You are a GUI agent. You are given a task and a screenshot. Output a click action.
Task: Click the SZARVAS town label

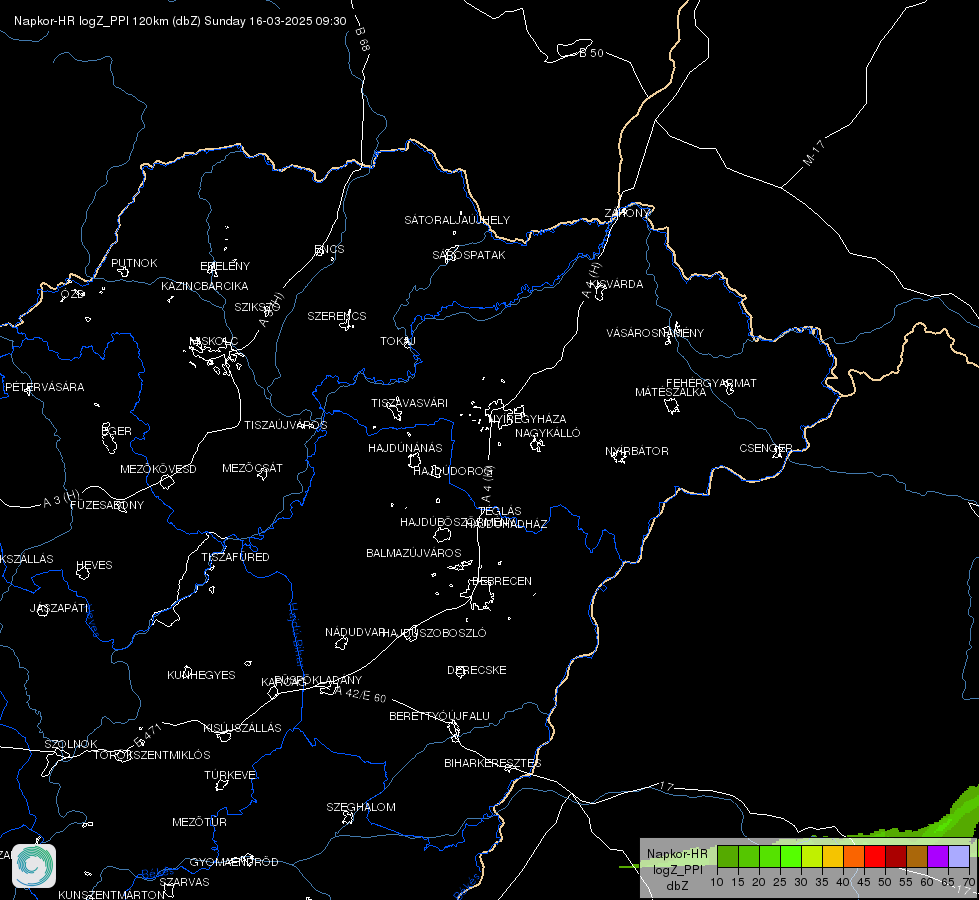pyautogui.click(x=184, y=882)
